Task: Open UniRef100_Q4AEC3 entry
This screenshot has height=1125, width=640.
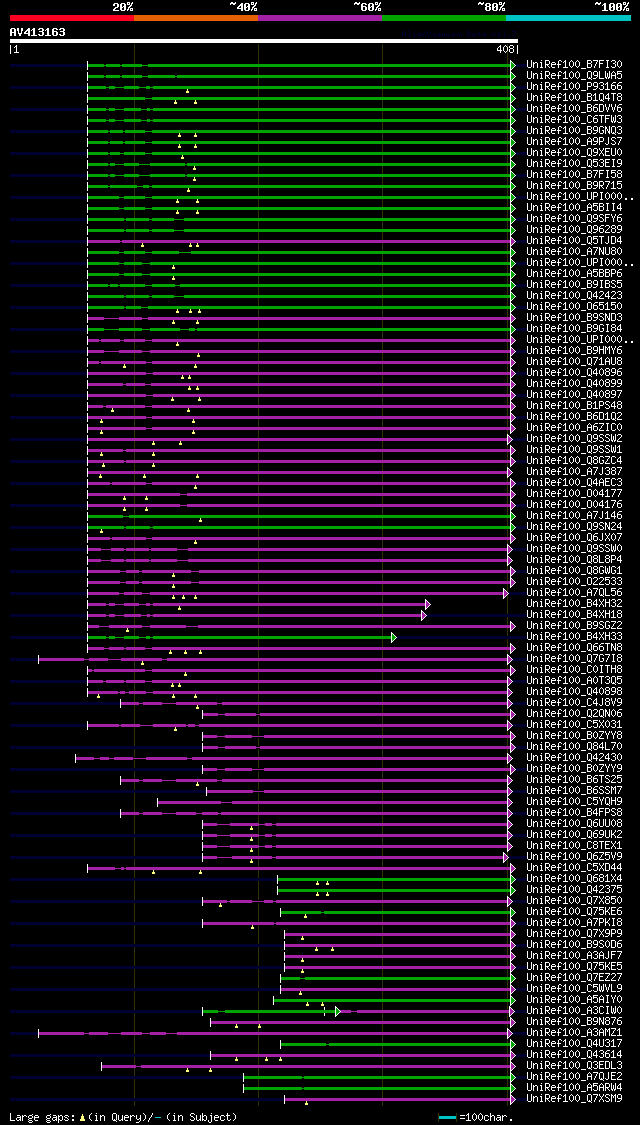Action: click(x=574, y=483)
